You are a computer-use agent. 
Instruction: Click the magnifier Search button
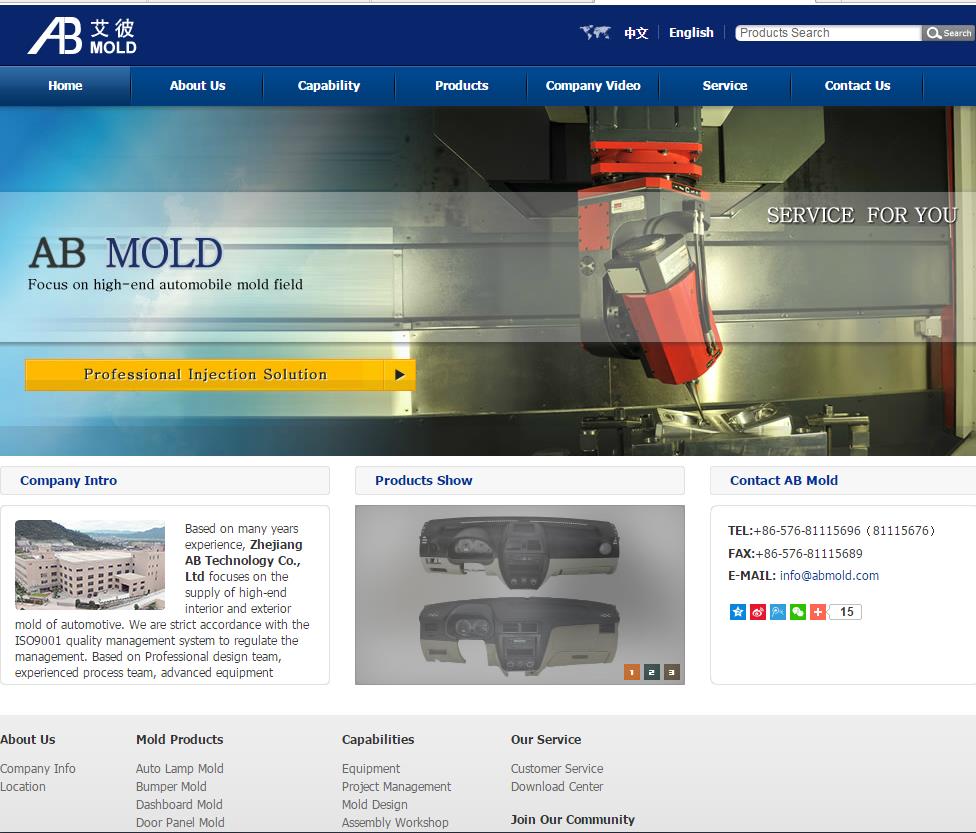point(948,33)
